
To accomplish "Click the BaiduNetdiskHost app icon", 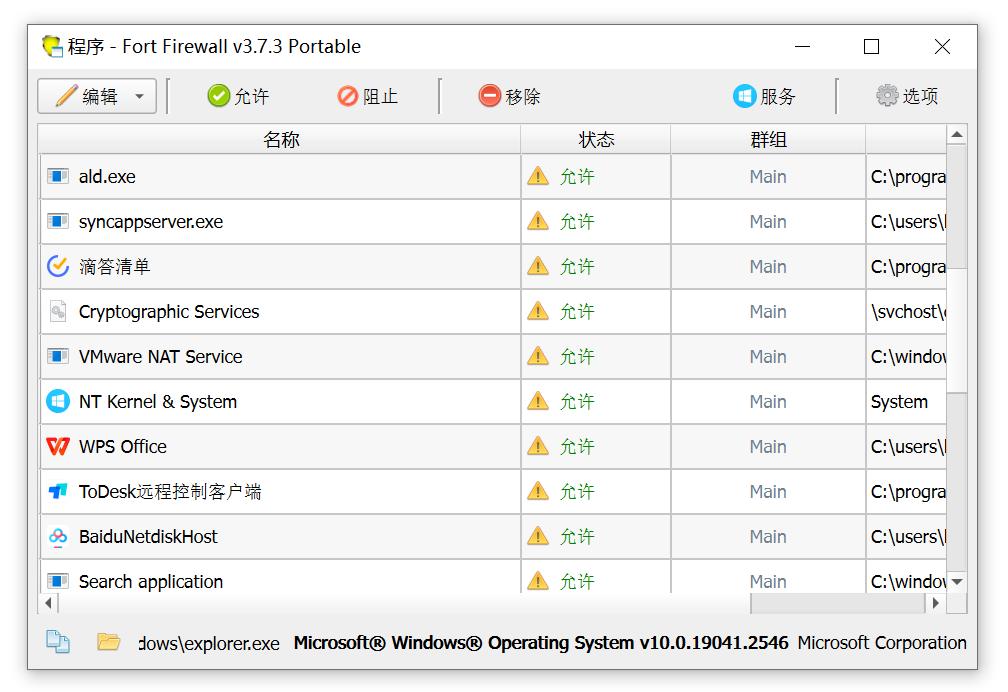I will tap(60, 536).
